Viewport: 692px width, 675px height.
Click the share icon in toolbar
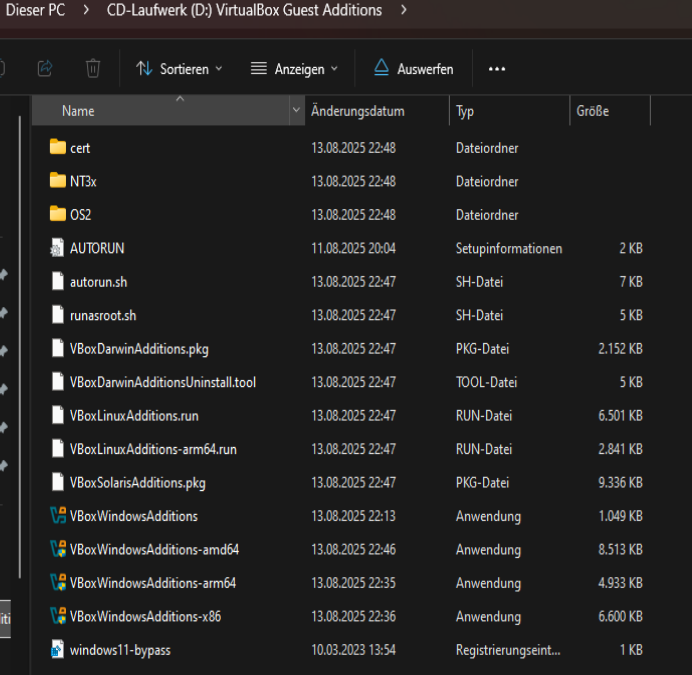(x=45, y=68)
